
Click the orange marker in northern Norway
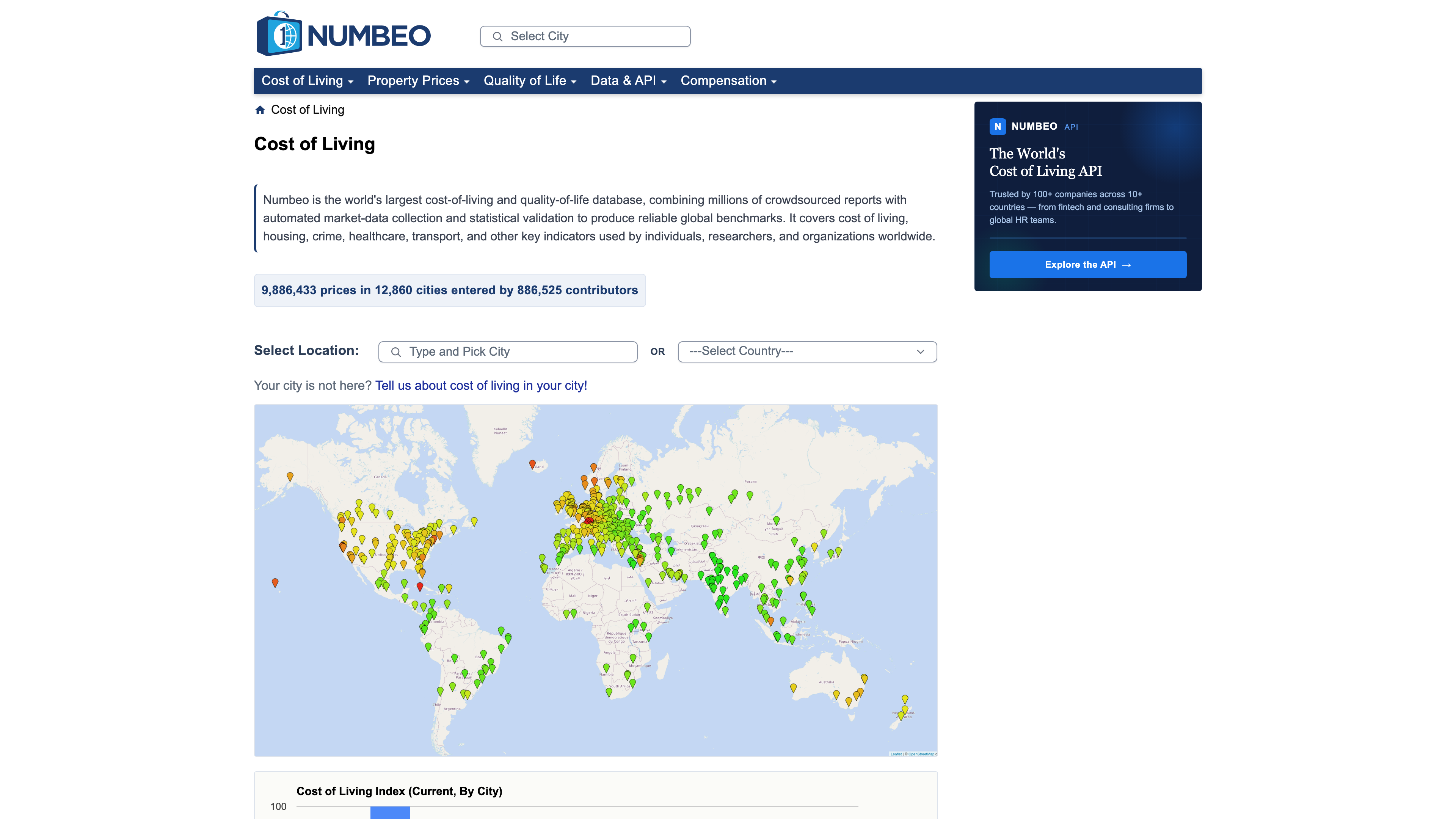coord(593,468)
